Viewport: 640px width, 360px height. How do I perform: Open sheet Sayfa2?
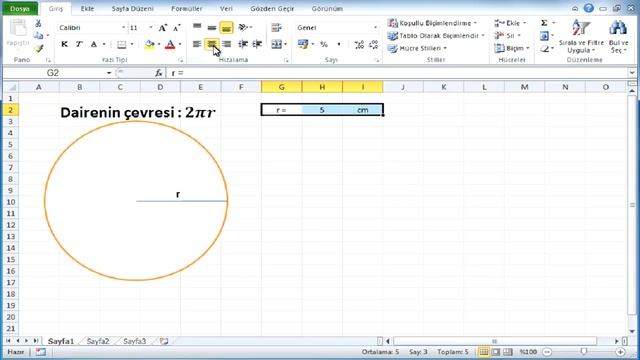98,341
